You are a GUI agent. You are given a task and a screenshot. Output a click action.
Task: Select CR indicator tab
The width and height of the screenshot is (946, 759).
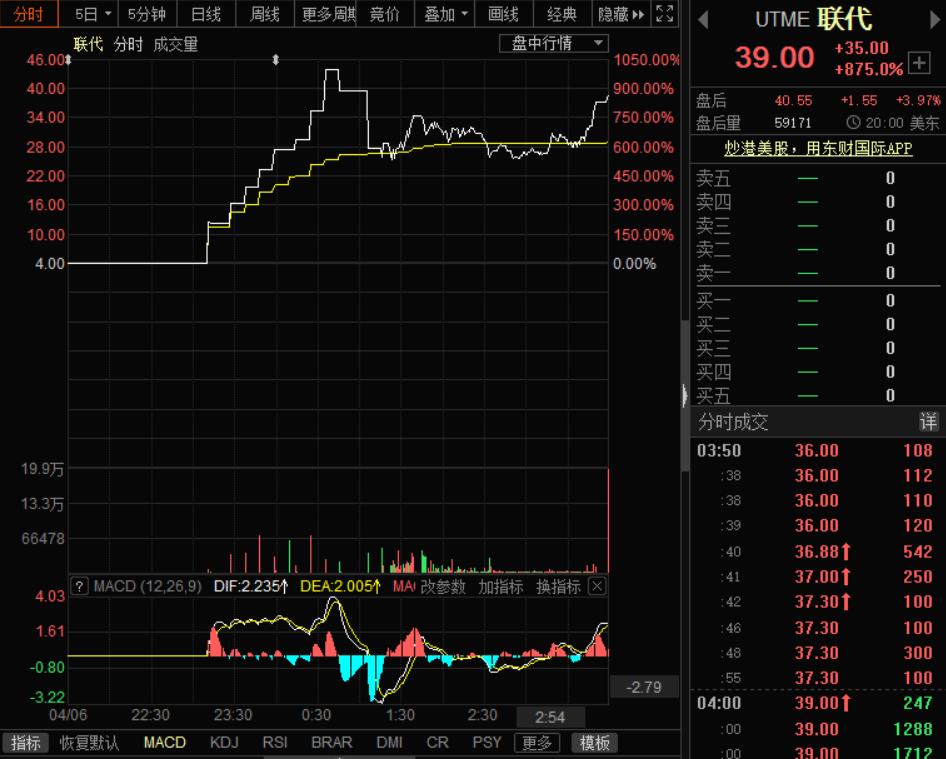click(437, 743)
